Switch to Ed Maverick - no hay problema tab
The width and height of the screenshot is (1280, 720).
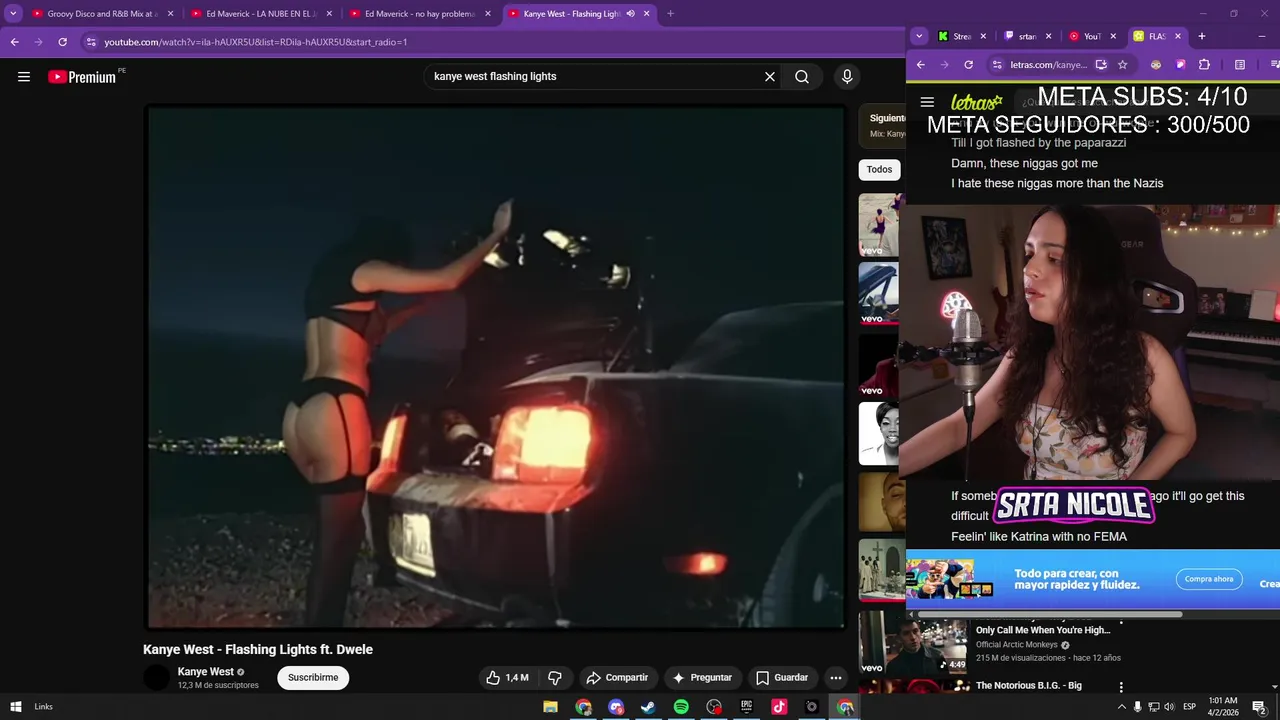coord(420,14)
